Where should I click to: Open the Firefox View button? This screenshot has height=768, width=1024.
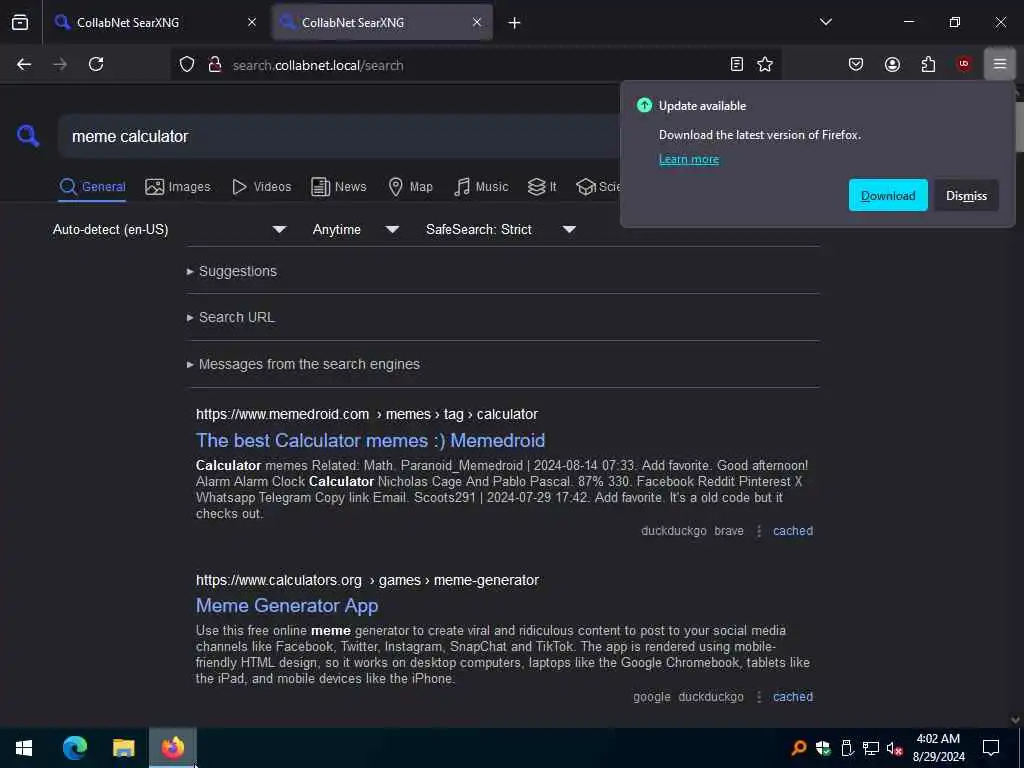point(20,22)
